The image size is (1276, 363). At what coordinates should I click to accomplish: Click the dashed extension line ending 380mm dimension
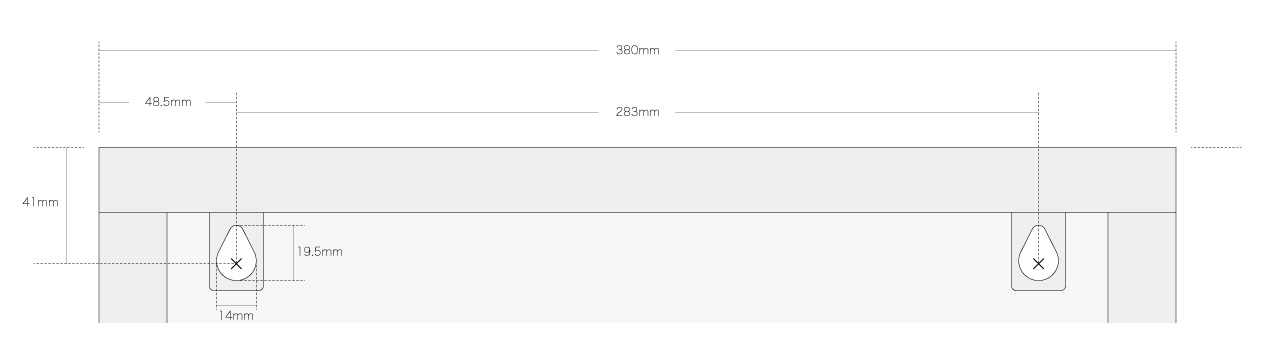1176,87
